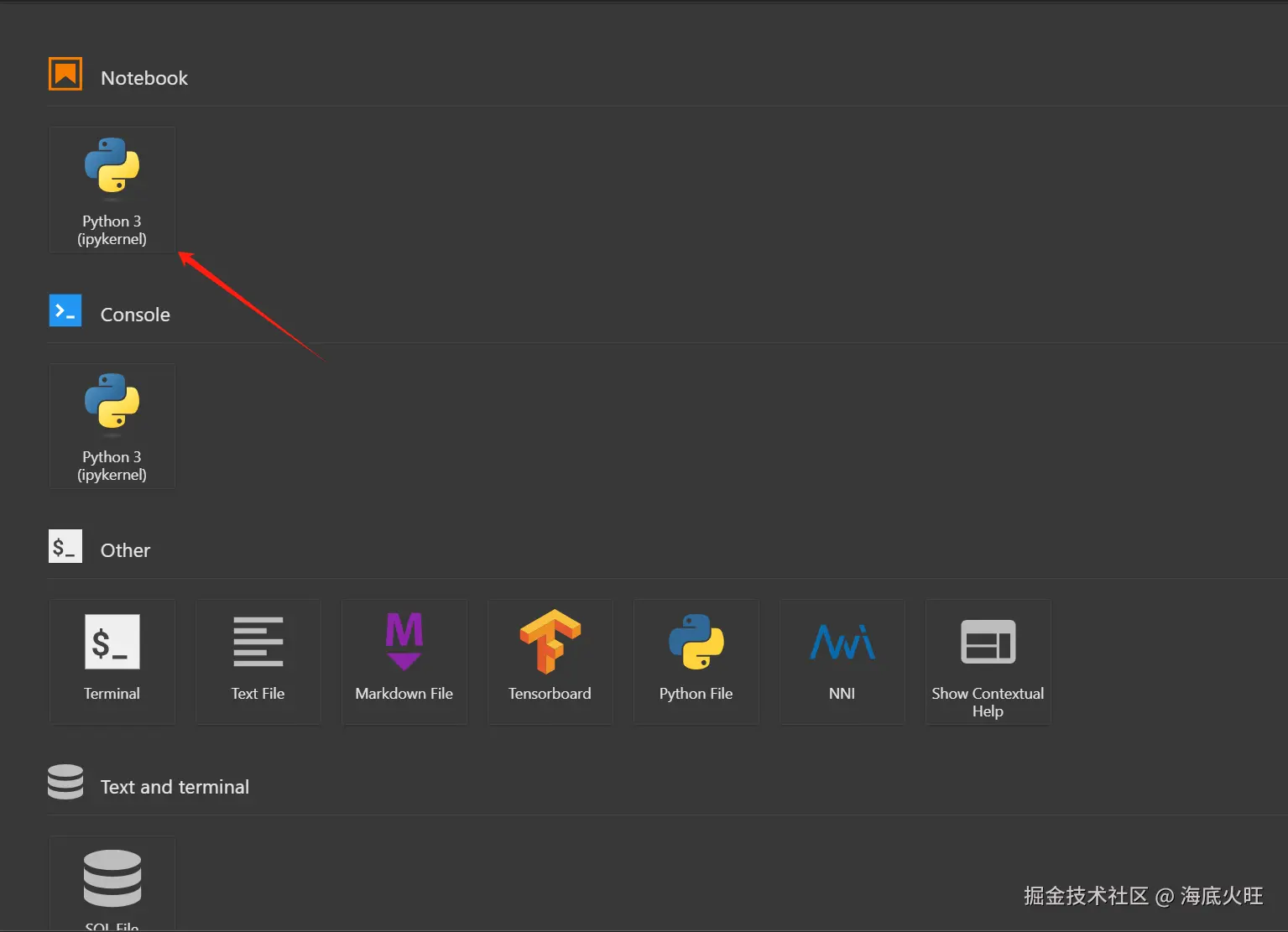1288x932 pixels.
Task: Click the Other section terminal icon
Action: click(65, 546)
